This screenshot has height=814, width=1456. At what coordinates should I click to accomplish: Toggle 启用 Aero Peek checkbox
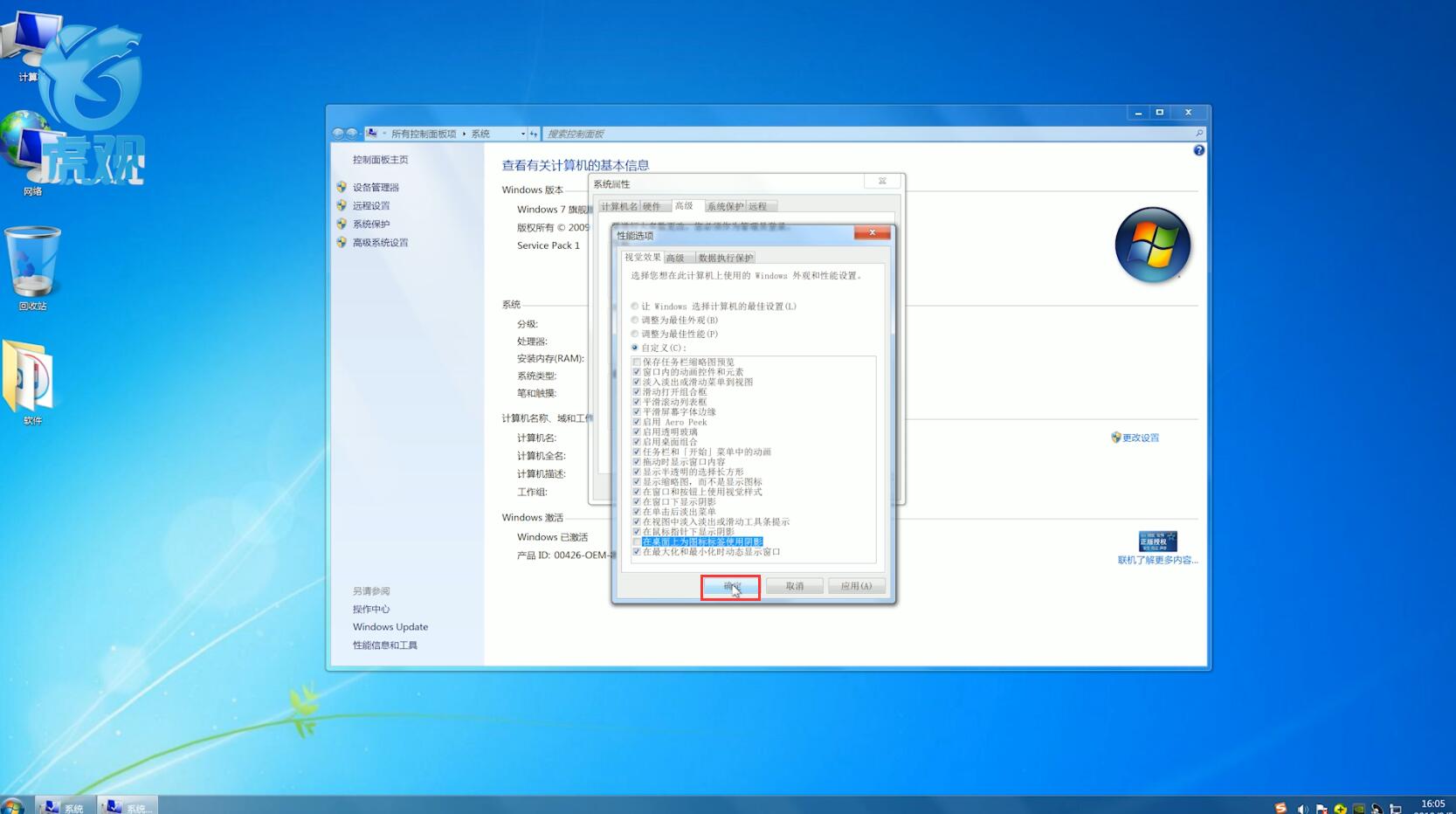637,422
